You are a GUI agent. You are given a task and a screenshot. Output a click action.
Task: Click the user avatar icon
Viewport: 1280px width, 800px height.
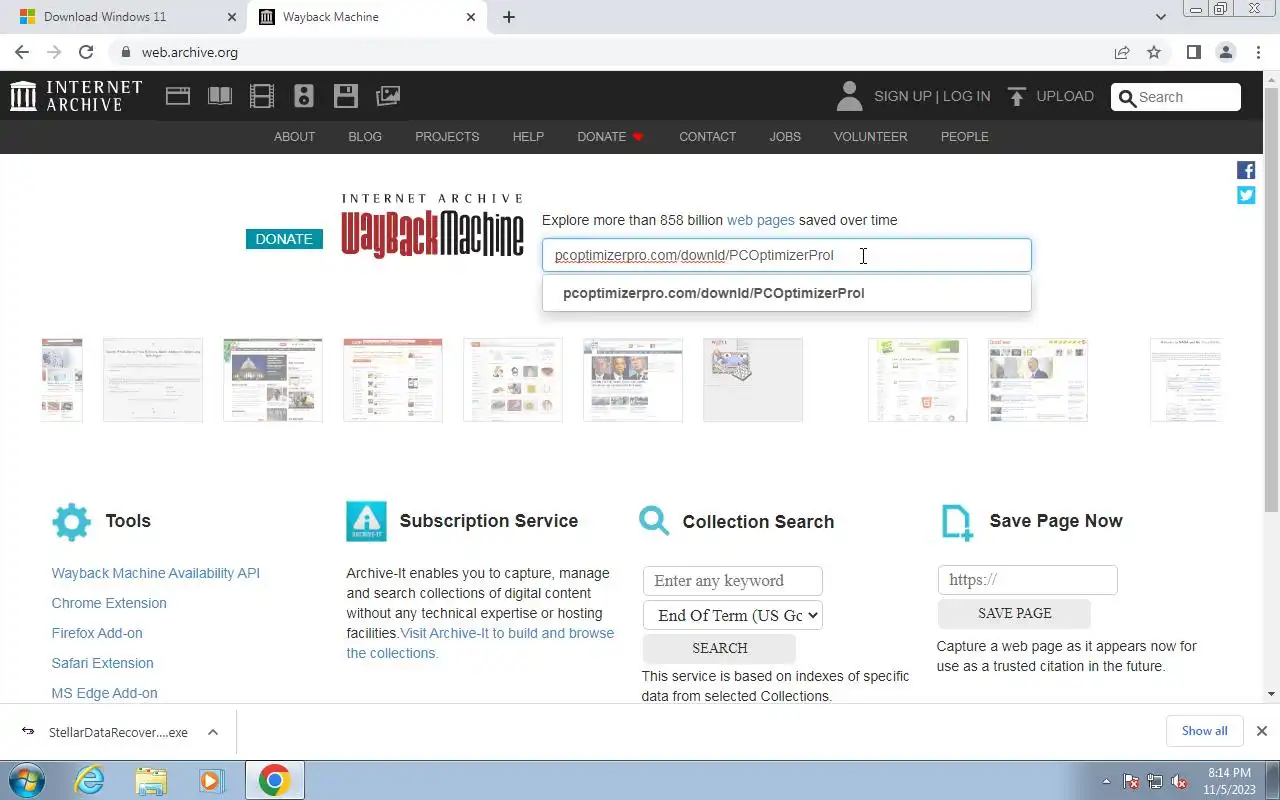pyautogui.click(x=849, y=96)
